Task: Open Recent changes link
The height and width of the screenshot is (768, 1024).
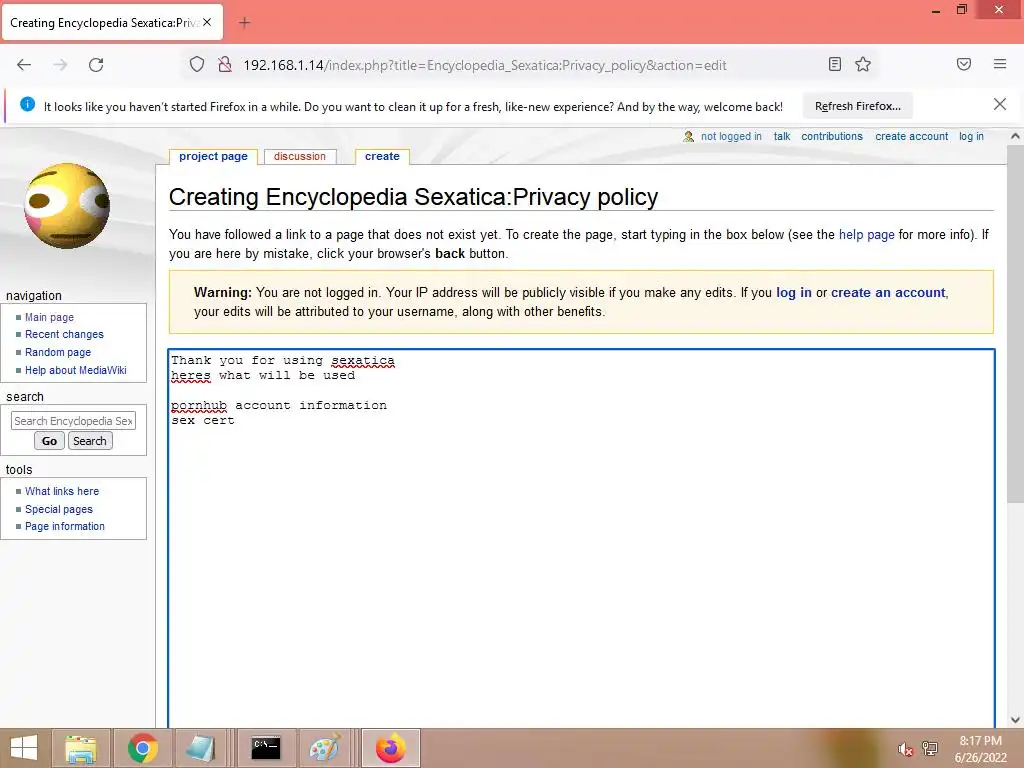Action: 64,334
